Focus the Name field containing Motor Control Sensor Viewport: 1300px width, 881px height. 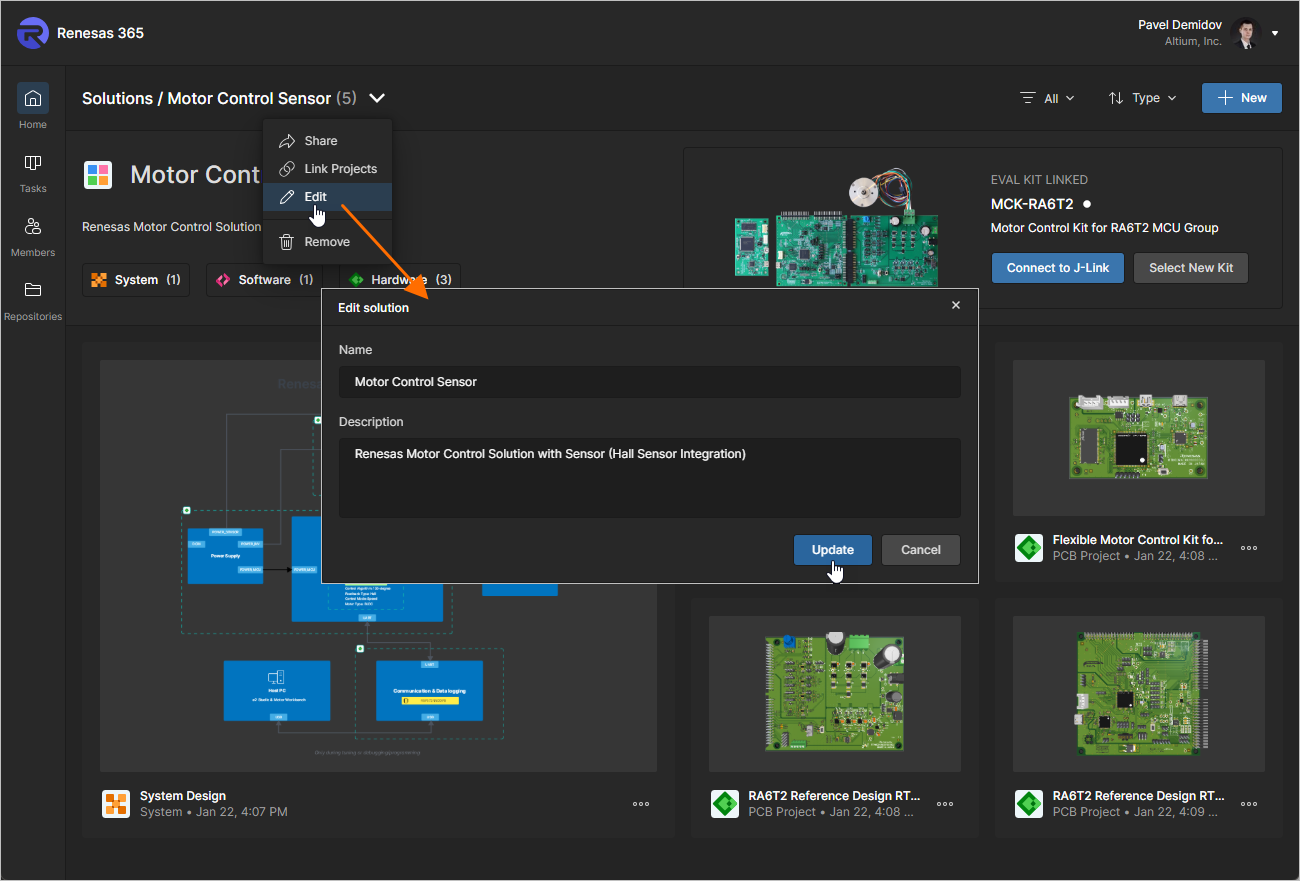tap(650, 382)
